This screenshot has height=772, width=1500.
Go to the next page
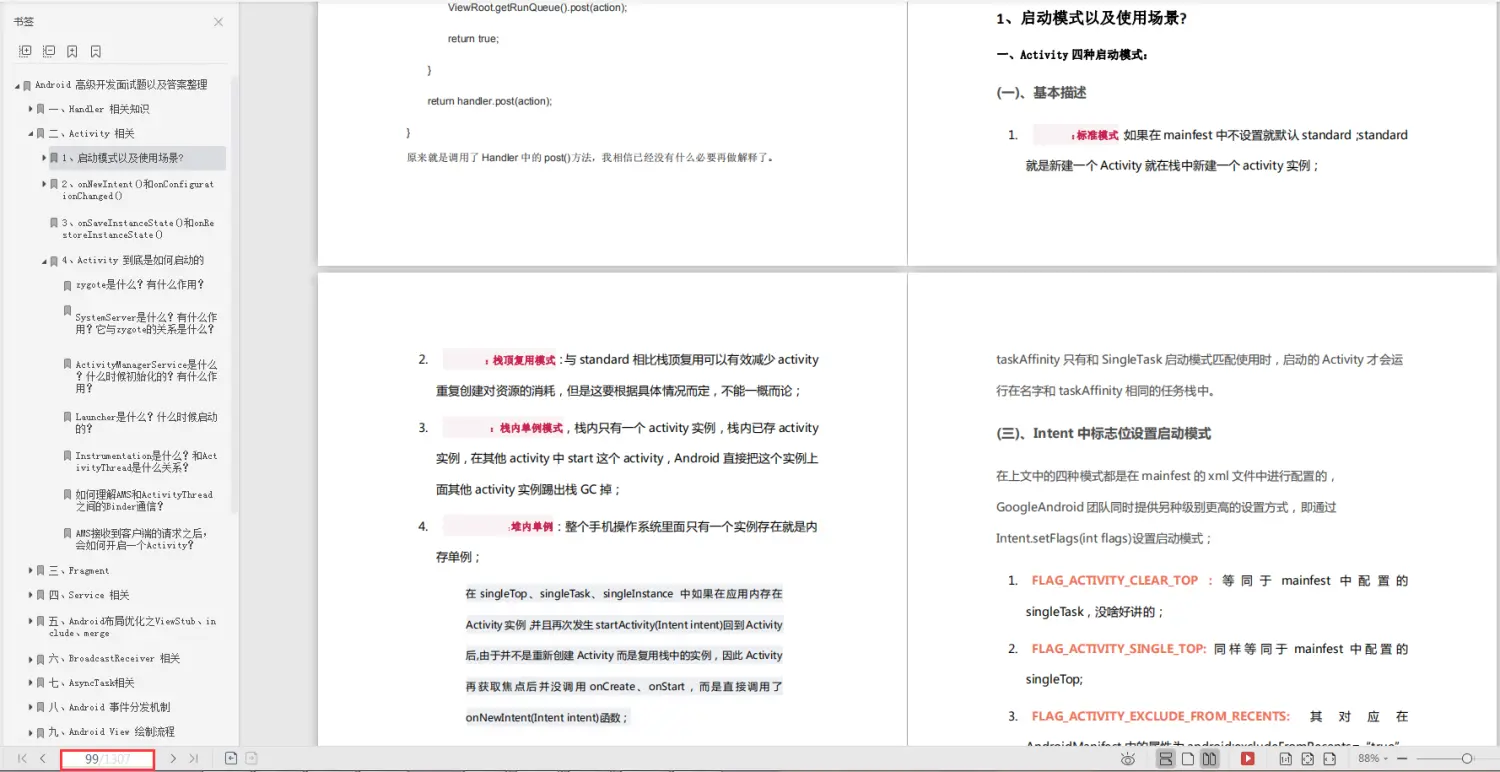(173, 759)
